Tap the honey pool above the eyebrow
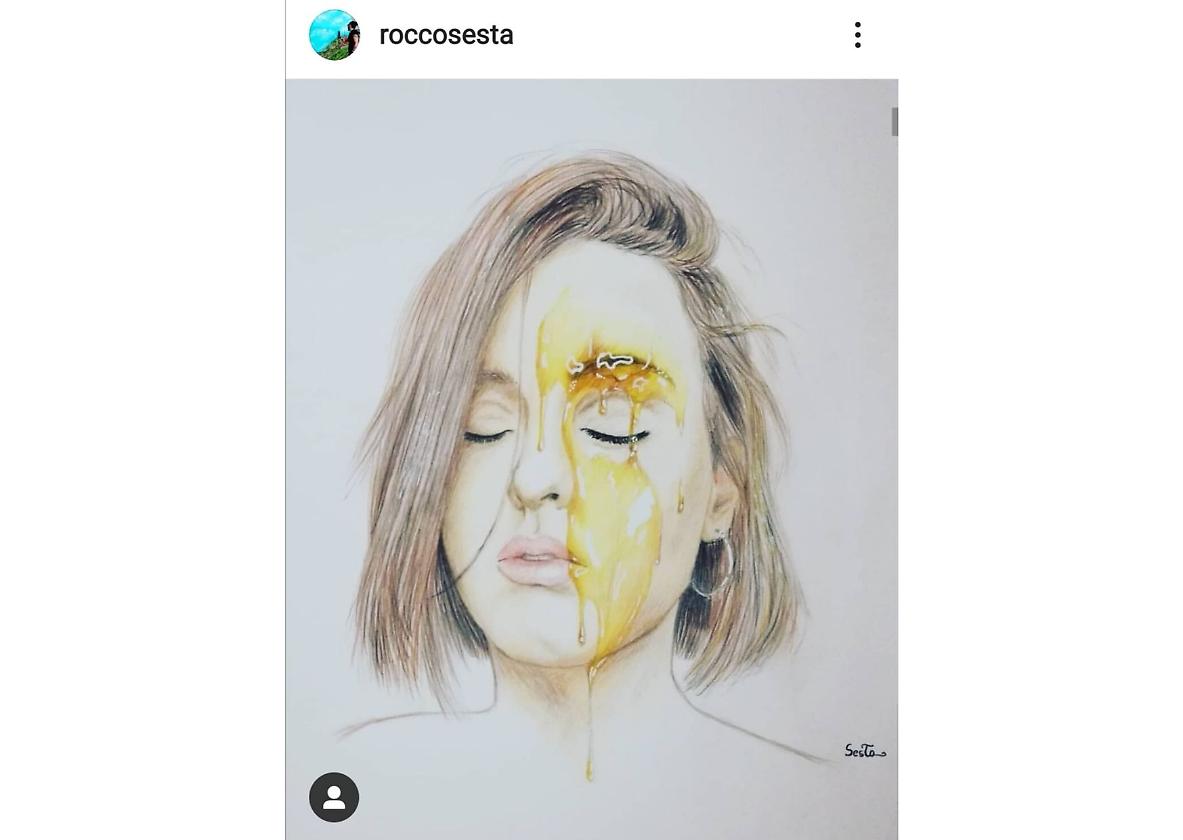 coord(611,366)
